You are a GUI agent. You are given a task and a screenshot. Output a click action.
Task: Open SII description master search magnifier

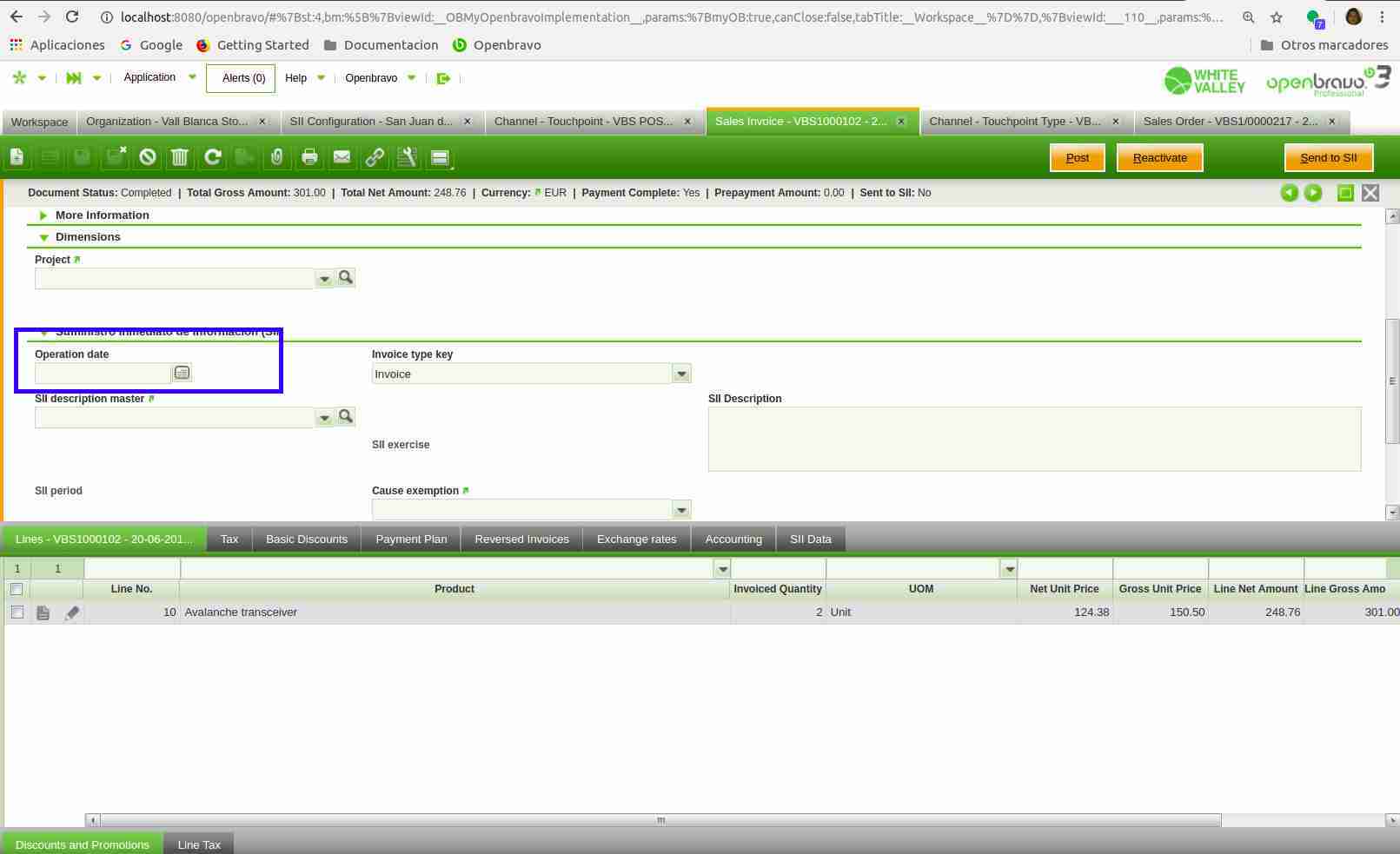point(346,416)
